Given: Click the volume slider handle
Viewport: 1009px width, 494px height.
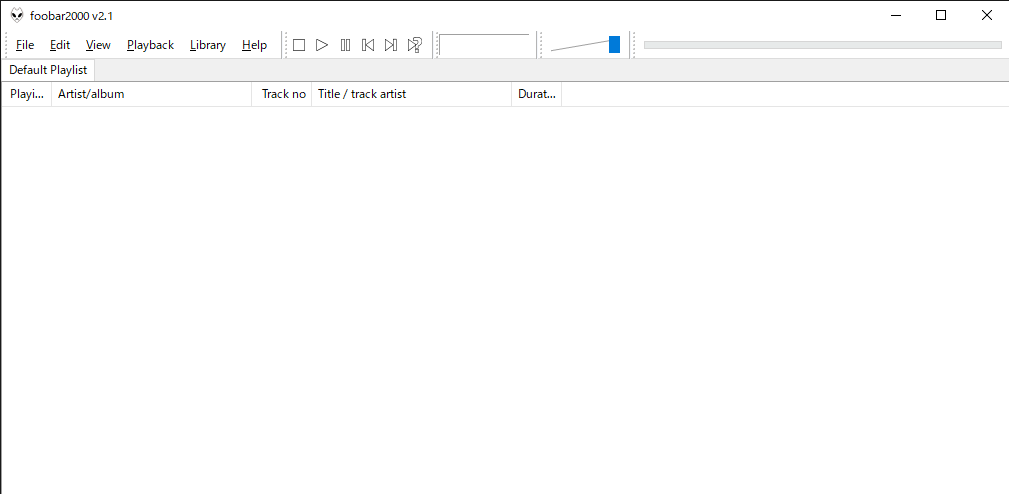Looking at the screenshot, I should click(x=615, y=44).
